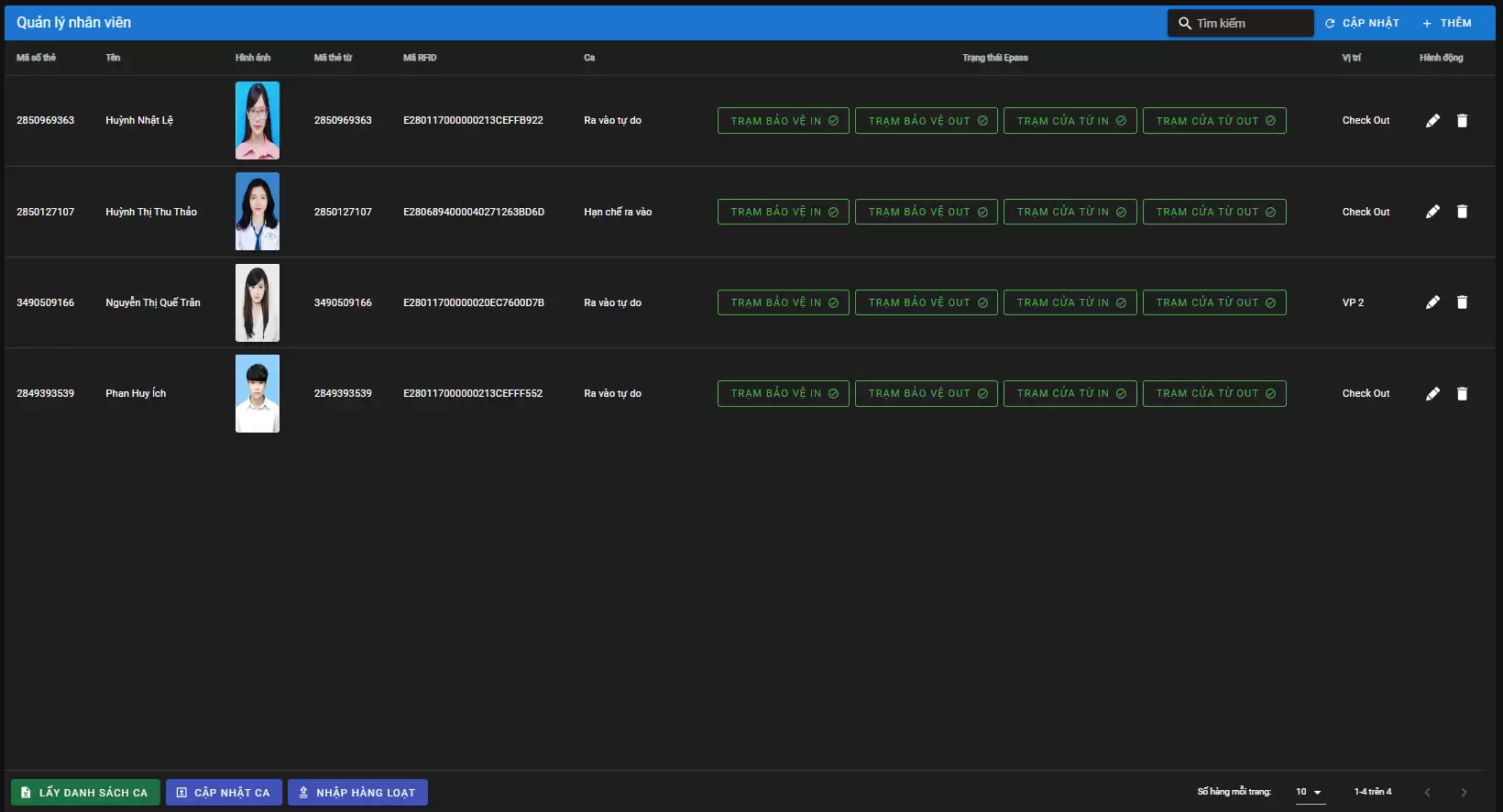The image size is (1503, 812).
Task: Go to next page arrow
Action: [x=1464, y=793]
